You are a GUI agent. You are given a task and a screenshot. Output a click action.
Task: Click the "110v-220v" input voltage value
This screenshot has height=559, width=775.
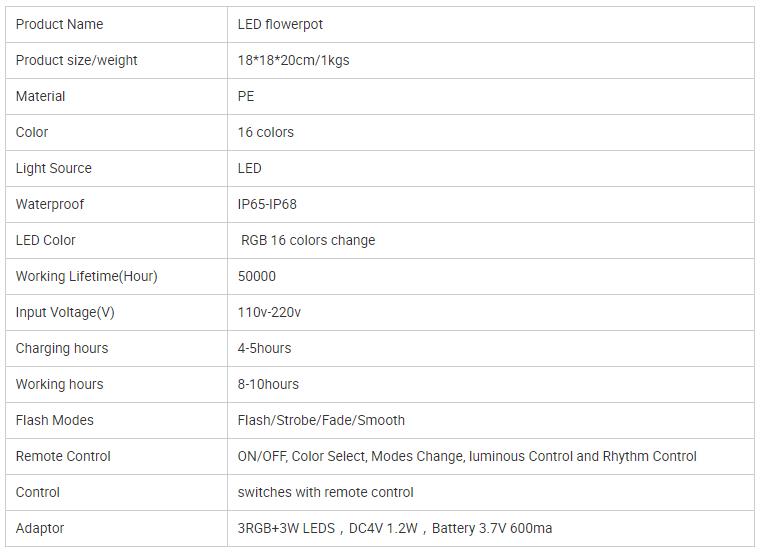(269, 312)
